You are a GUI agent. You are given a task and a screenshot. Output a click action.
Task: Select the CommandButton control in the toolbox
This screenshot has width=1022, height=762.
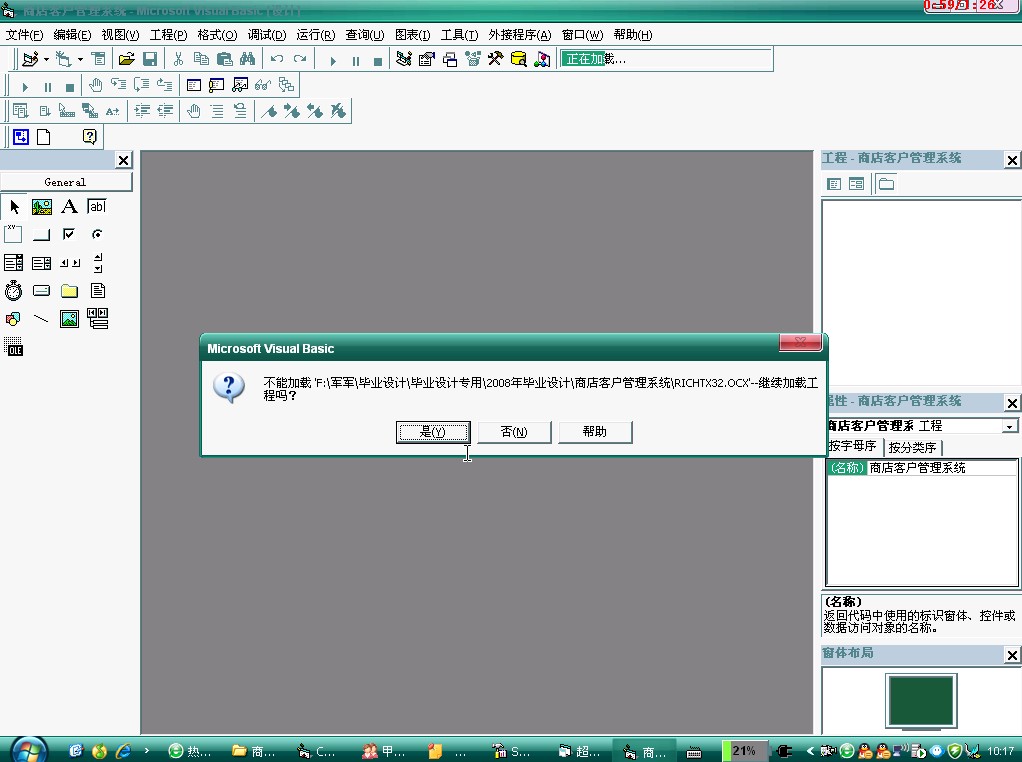tap(42, 235)
